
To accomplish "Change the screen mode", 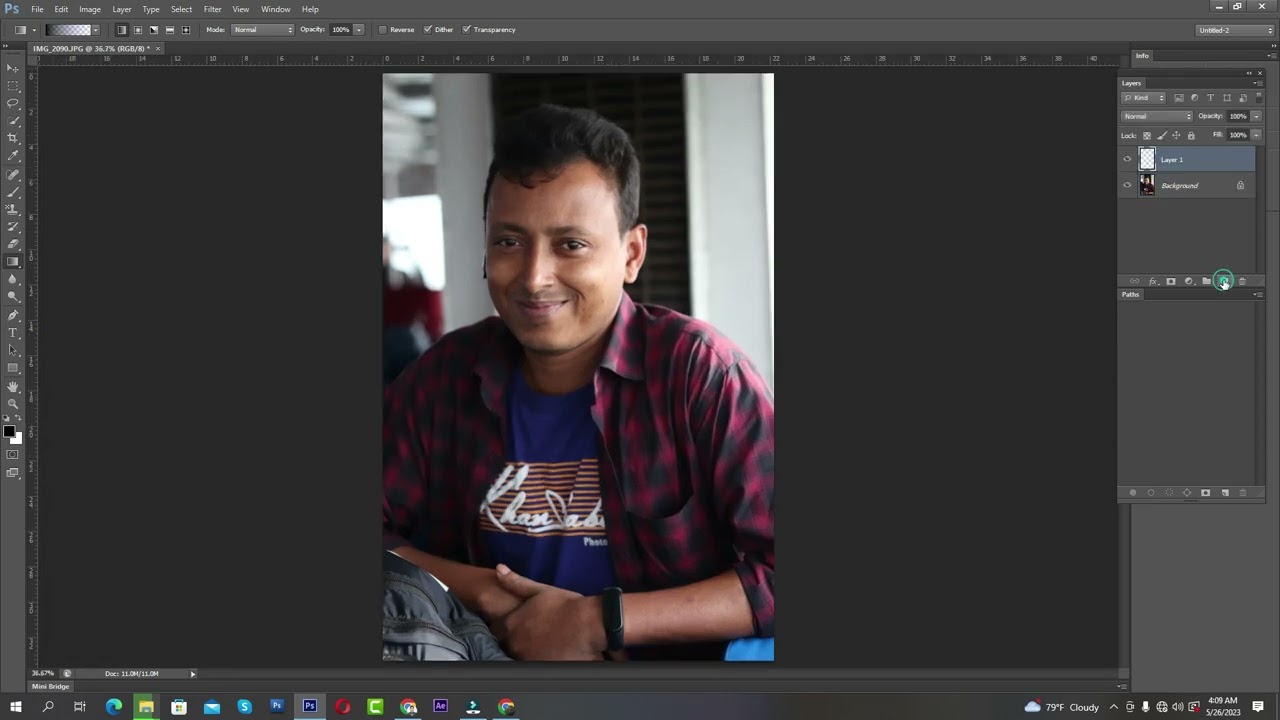I will [13, 473].
